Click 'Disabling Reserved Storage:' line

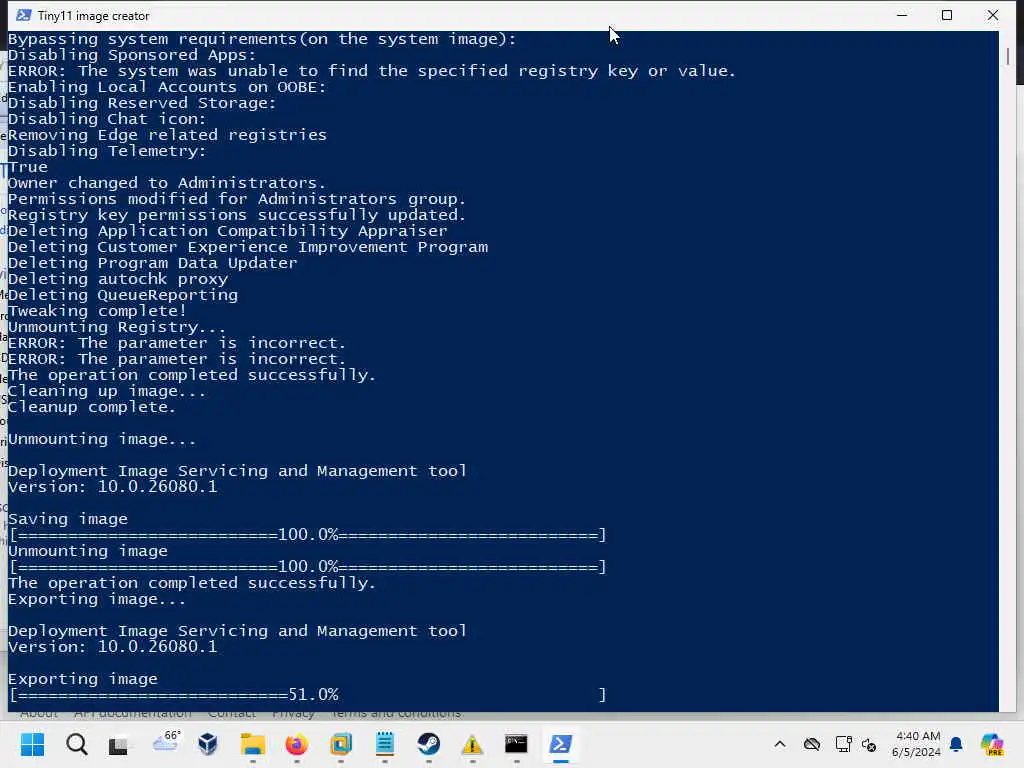pos(142,103)
